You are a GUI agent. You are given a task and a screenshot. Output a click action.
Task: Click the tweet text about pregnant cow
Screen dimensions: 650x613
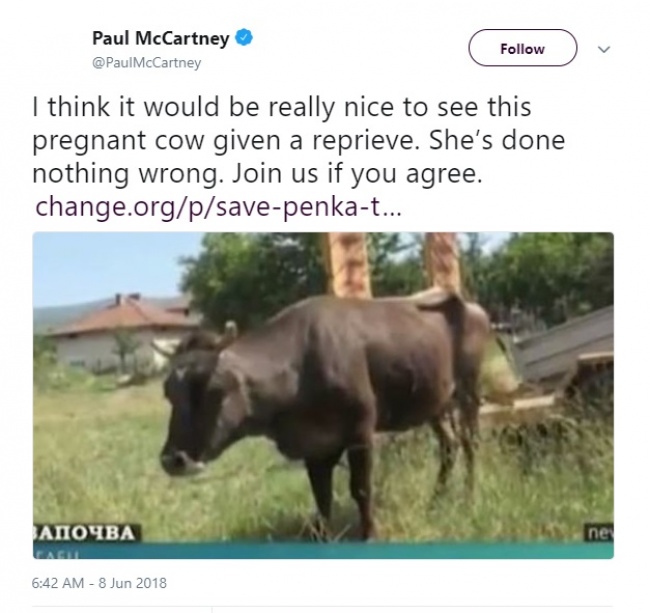coord(298,141)
